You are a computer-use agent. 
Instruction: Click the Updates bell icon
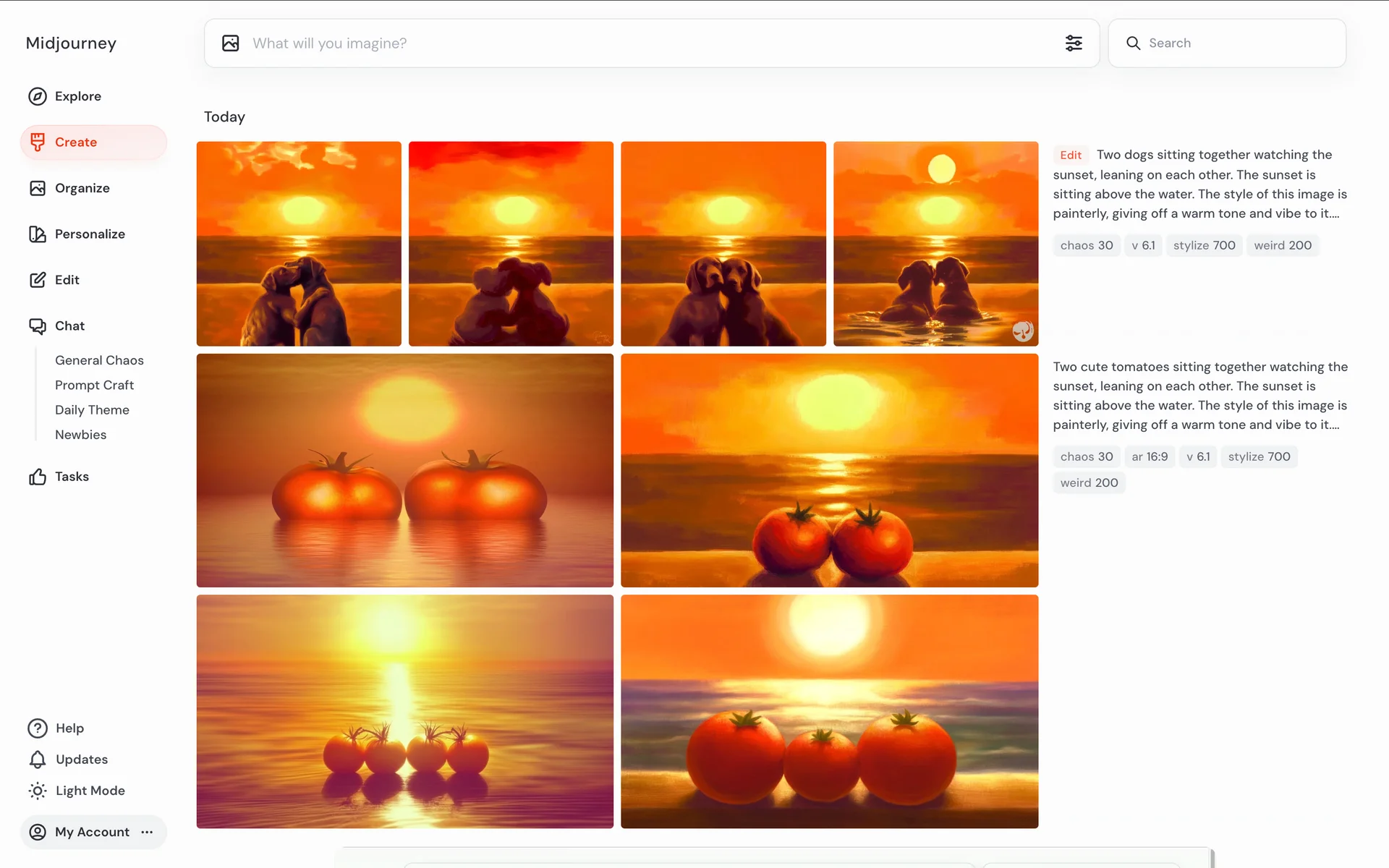point(38,759)
